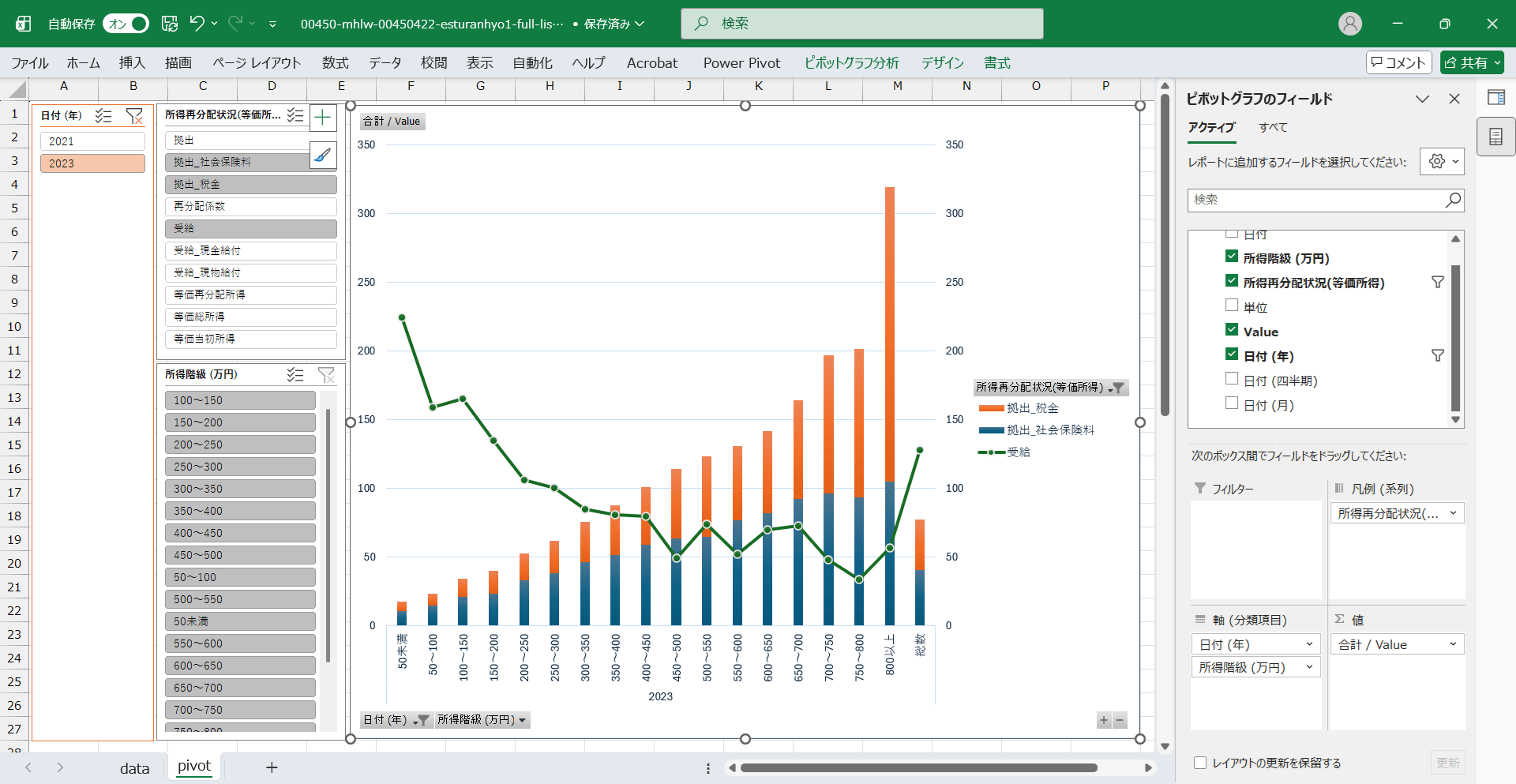Click the chart elements plus icon

(x=323, y=118)
